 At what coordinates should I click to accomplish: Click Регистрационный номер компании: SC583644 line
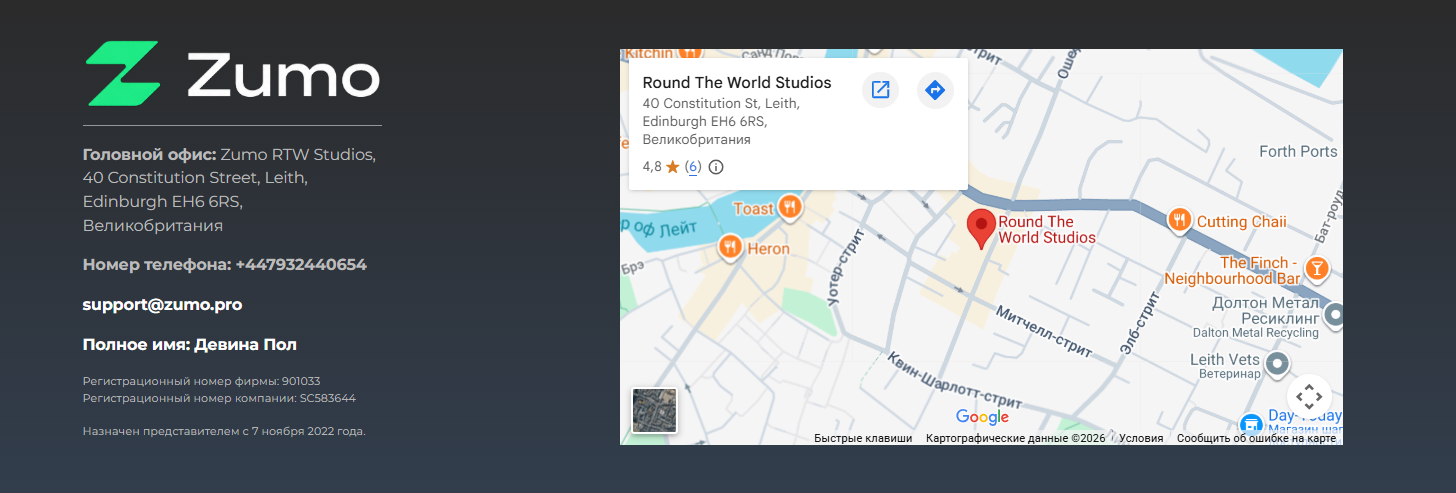[219, 398]
